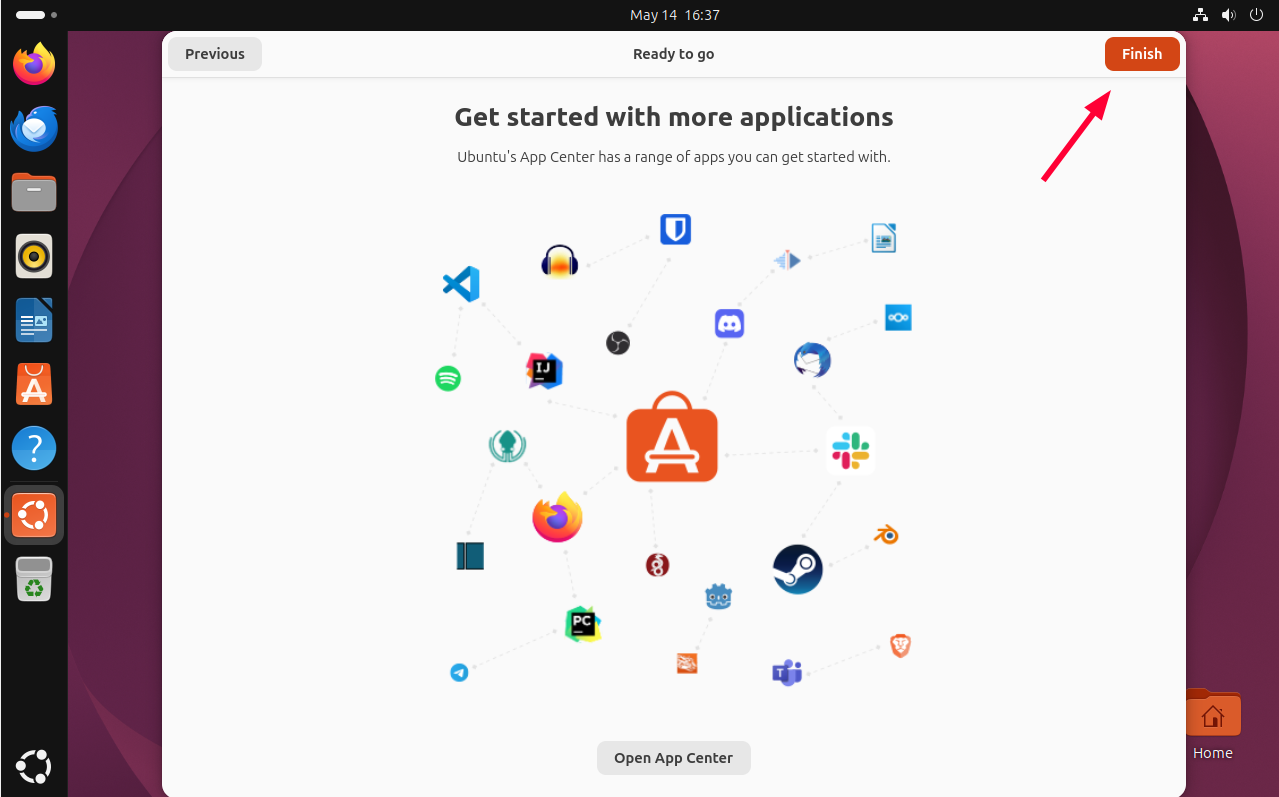This screenshot has height=797, width=1279.
Task: Open LibreOffice Writer in the dock
Action: [x=34, y=320]
